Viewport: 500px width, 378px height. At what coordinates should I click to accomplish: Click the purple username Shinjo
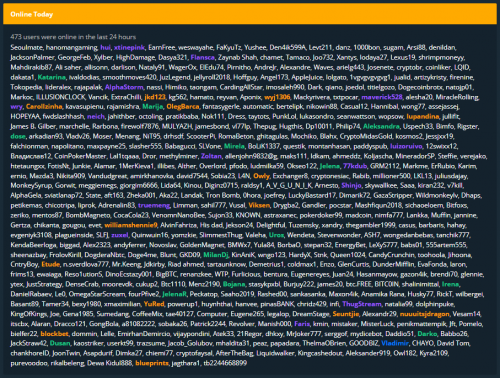click(351, 186)
